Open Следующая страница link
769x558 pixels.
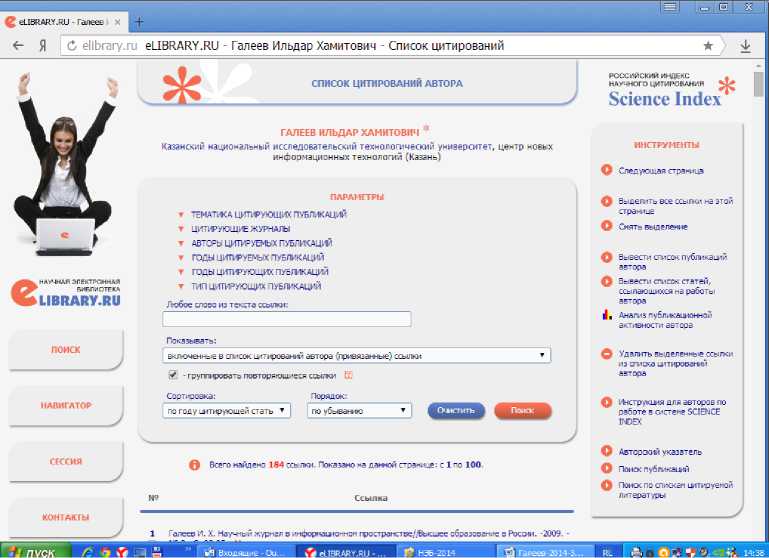pos(661,171)
